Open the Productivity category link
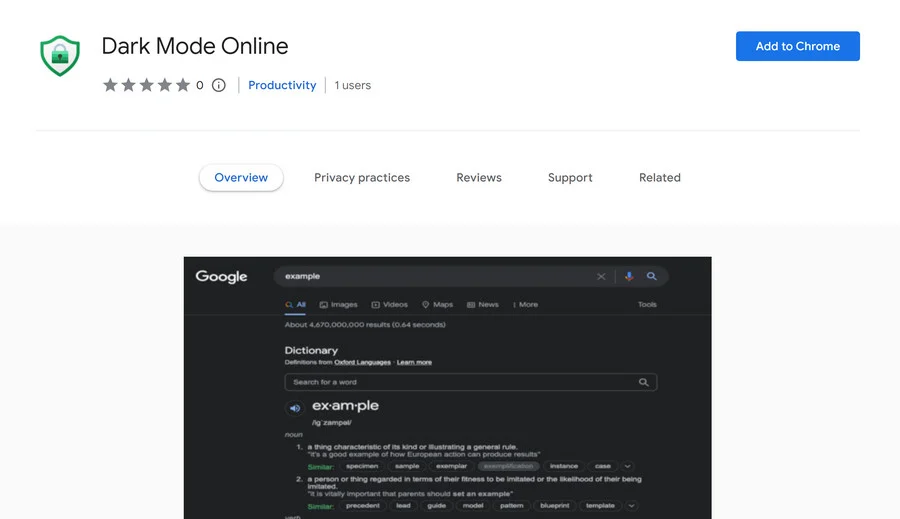Viewport: 900px width, 519px height. 282,85
